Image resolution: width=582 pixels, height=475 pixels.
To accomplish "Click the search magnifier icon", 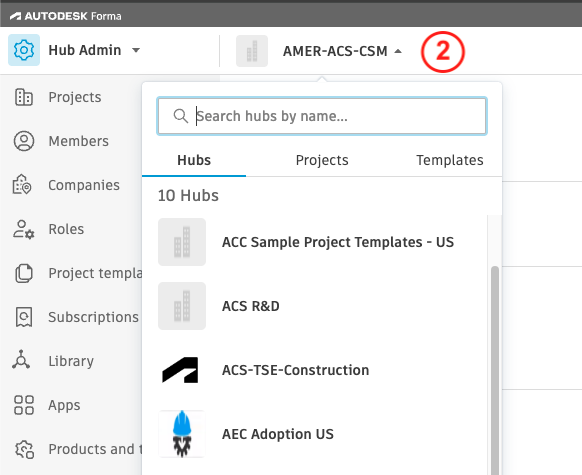I will [x=180, y=116].
